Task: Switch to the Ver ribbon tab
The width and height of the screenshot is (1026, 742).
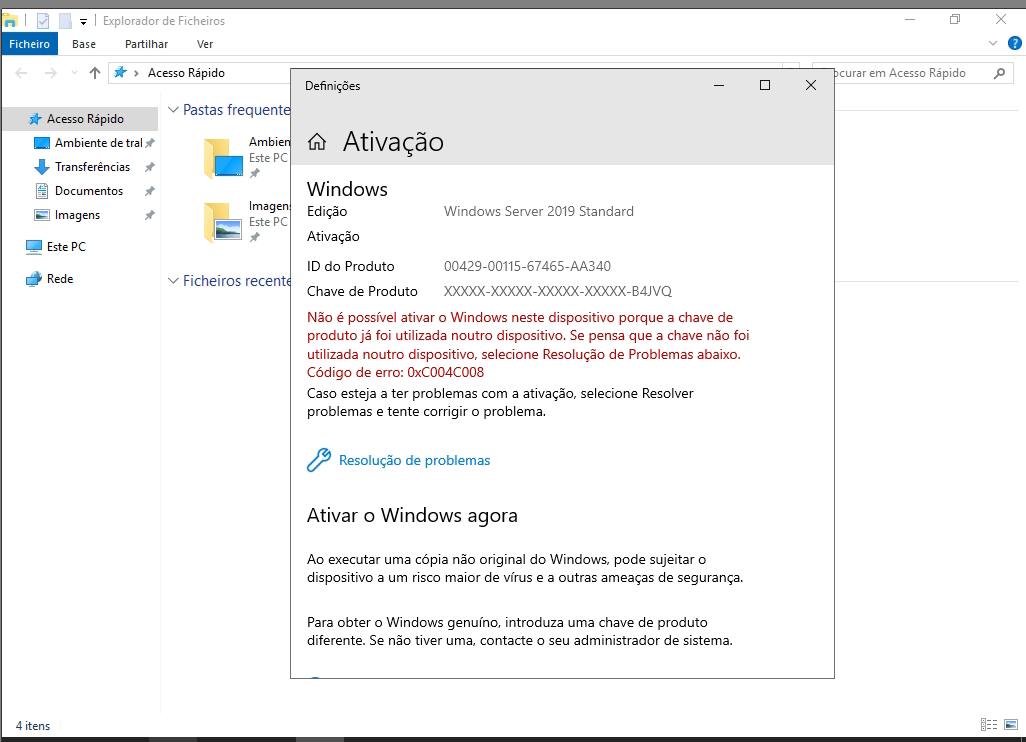Action: [205, 44]
